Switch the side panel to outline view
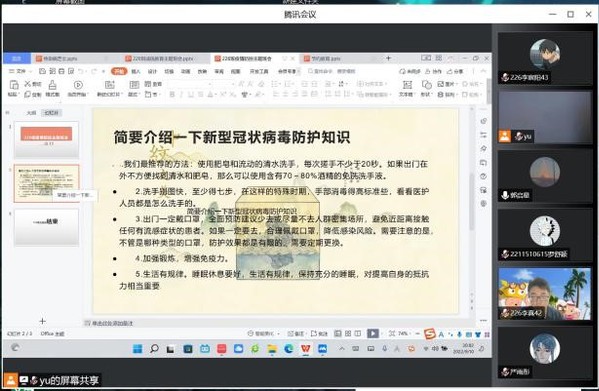Image resolution: width=599 pixels, height=391 pixels. tap(31, 113)
